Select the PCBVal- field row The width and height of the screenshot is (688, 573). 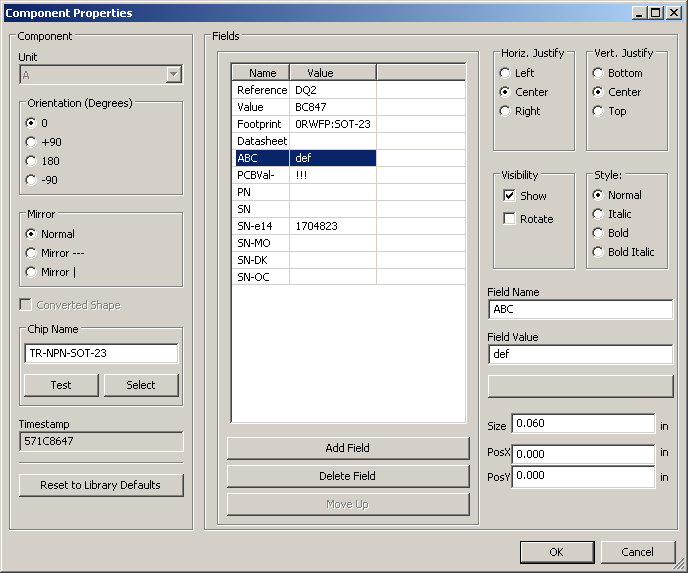pos(348,175)
